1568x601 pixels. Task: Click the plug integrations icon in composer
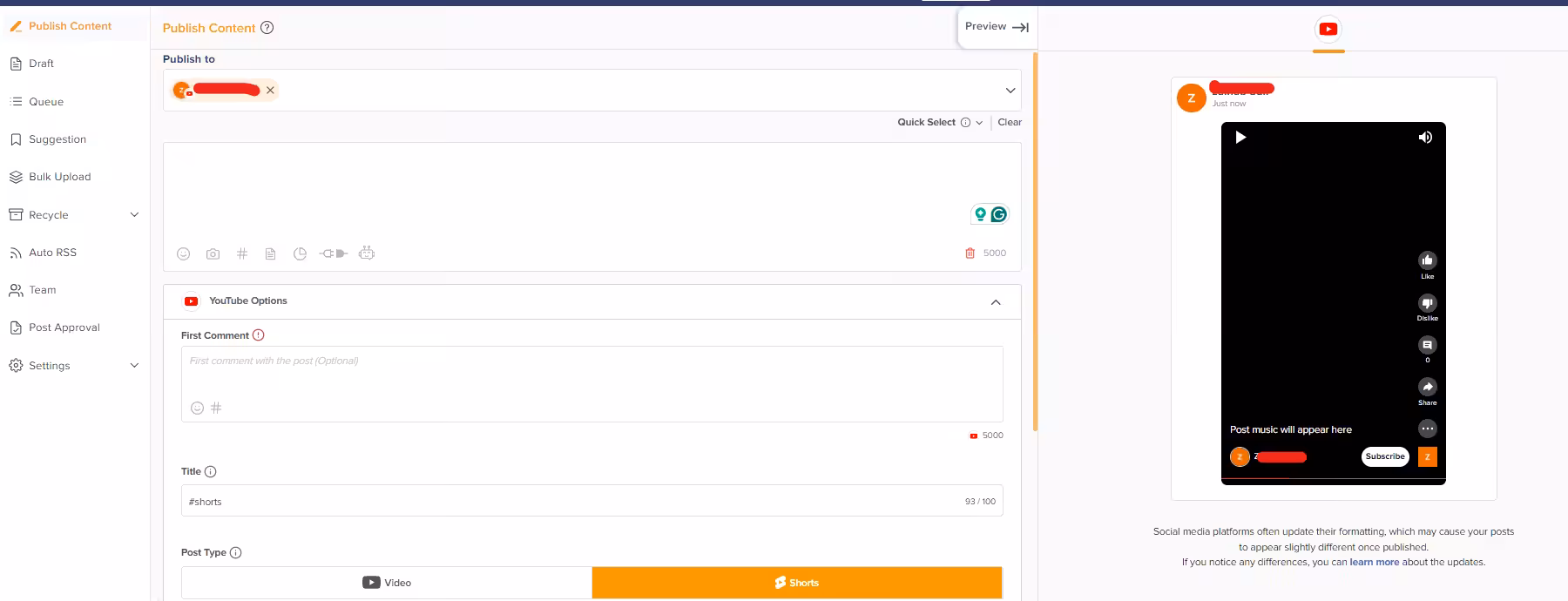(333, 253)
